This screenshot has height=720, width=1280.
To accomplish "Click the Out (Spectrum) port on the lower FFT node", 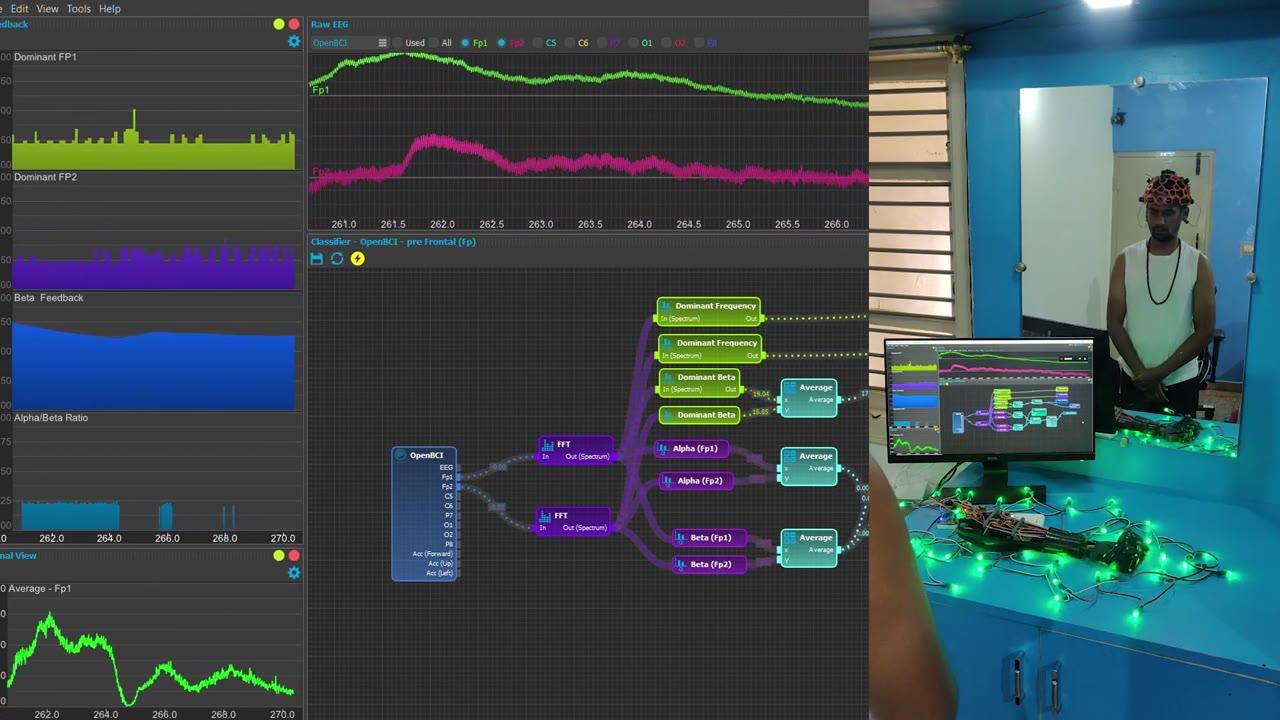I will [x=612, y=528].
